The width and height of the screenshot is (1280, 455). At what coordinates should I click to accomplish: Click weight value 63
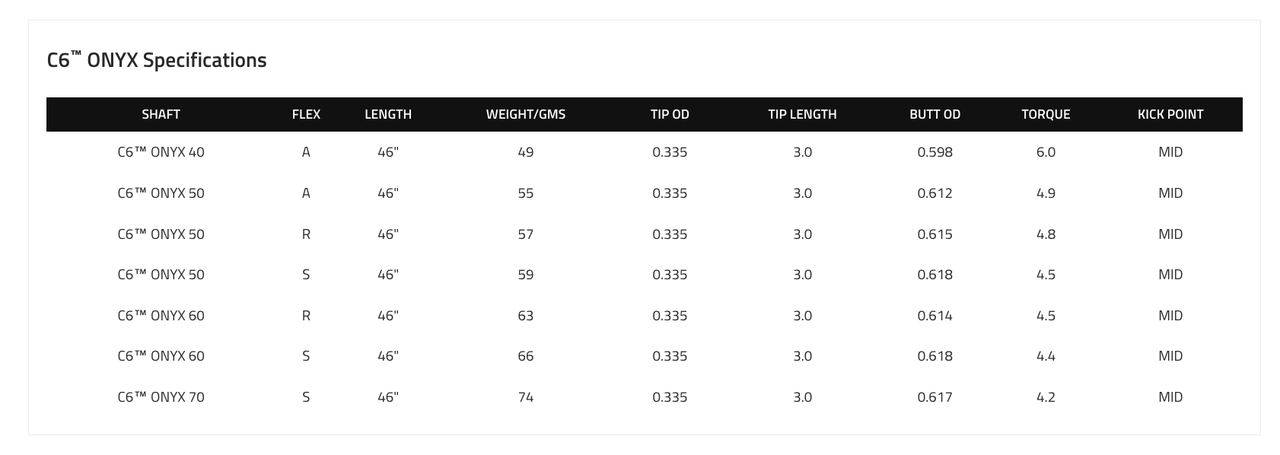click(x=526, y=315)
